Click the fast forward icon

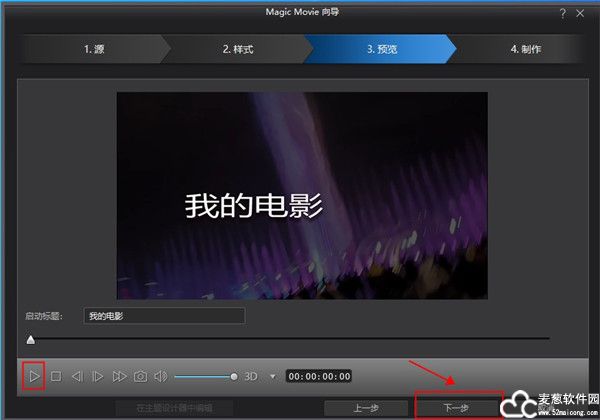[x=119, y=376]
